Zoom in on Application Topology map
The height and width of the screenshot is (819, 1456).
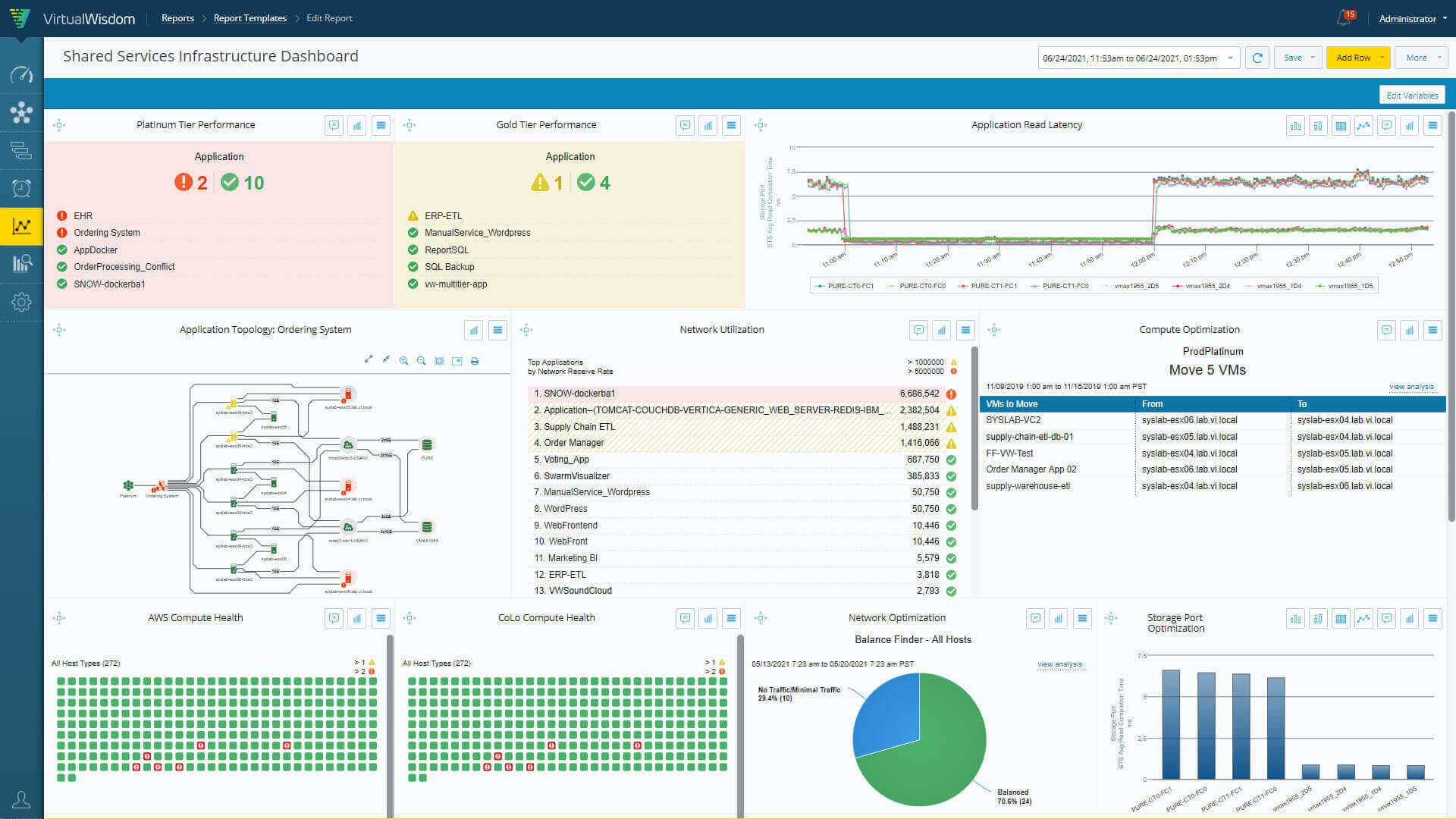coord(403,361)
